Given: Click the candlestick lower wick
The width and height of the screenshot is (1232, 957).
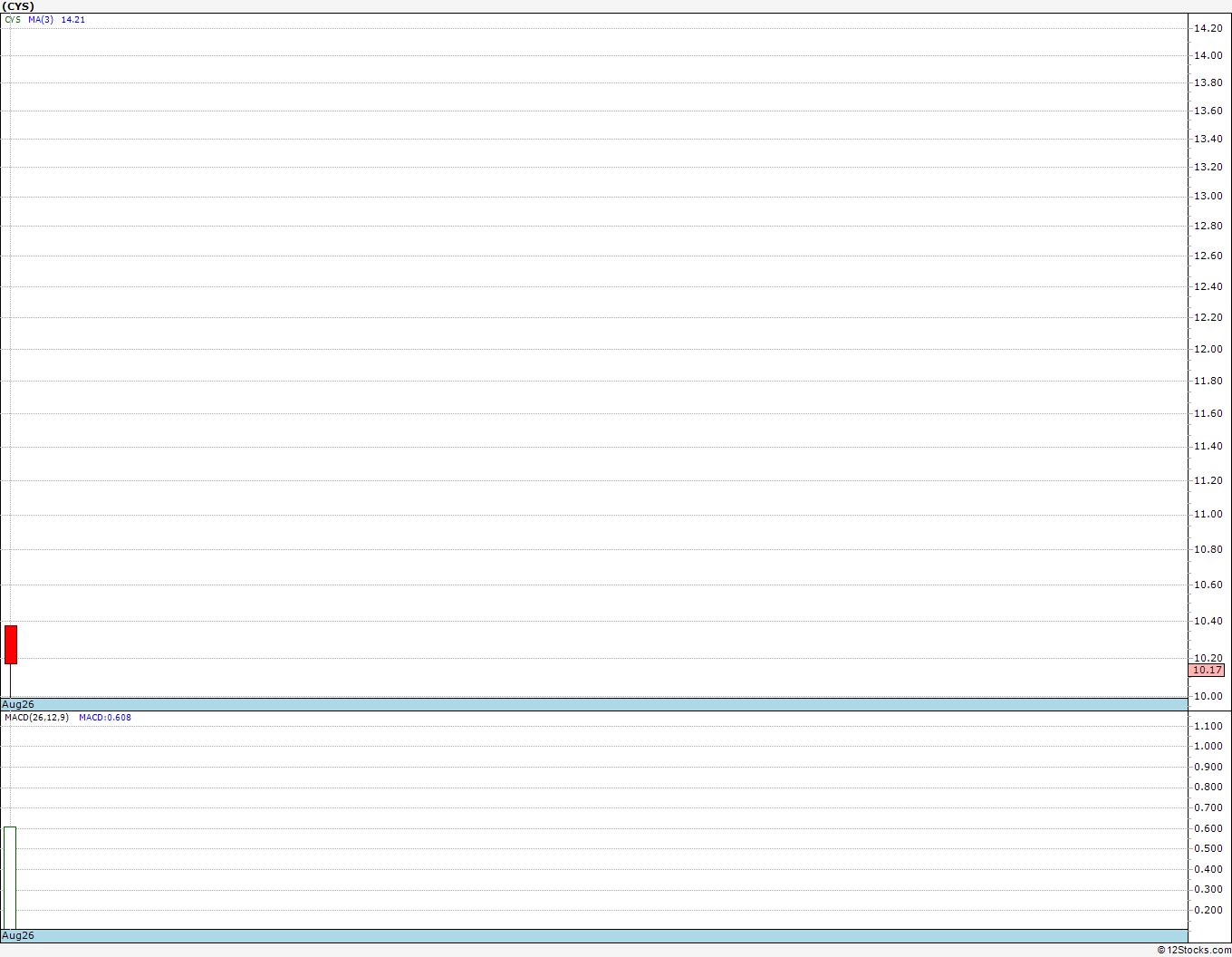Looking at the screenshot, I should [10, 680].
